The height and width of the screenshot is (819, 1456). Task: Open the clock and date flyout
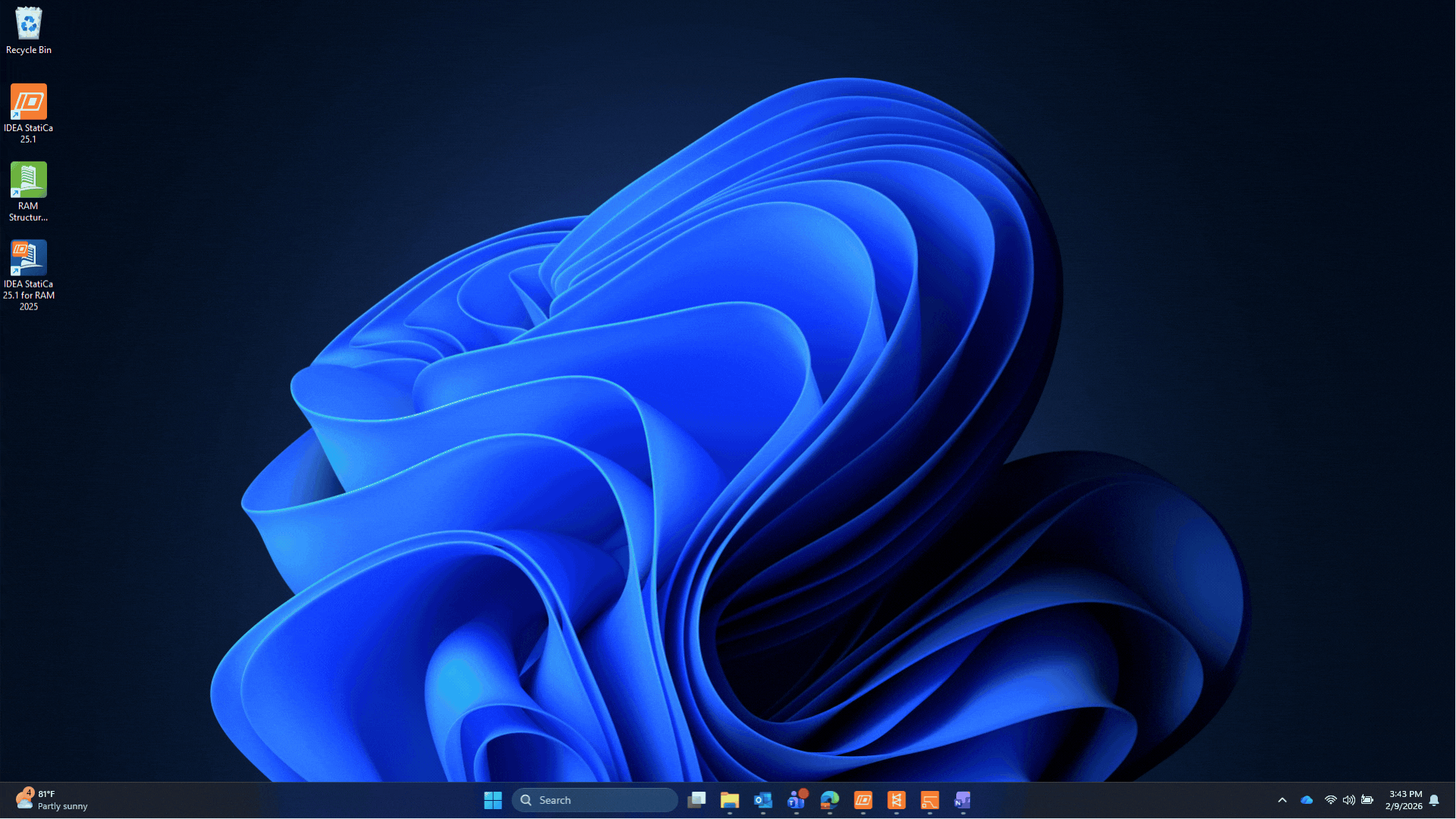tap(1404, 800)
